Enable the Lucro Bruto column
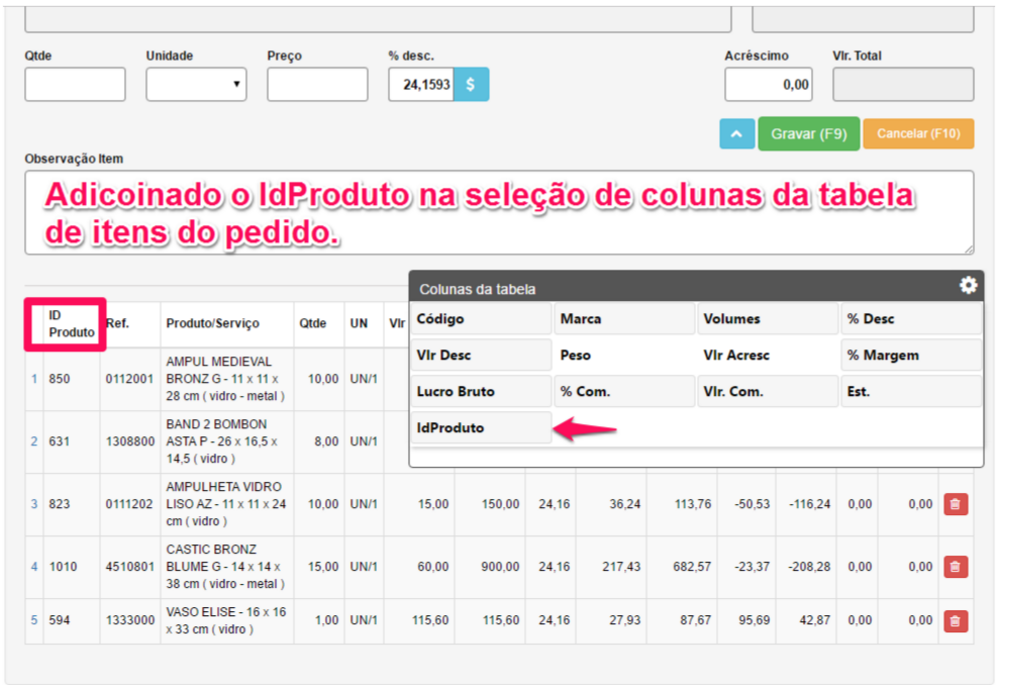1010x693 pixels. pyautogui.click(x=481, y=392)
